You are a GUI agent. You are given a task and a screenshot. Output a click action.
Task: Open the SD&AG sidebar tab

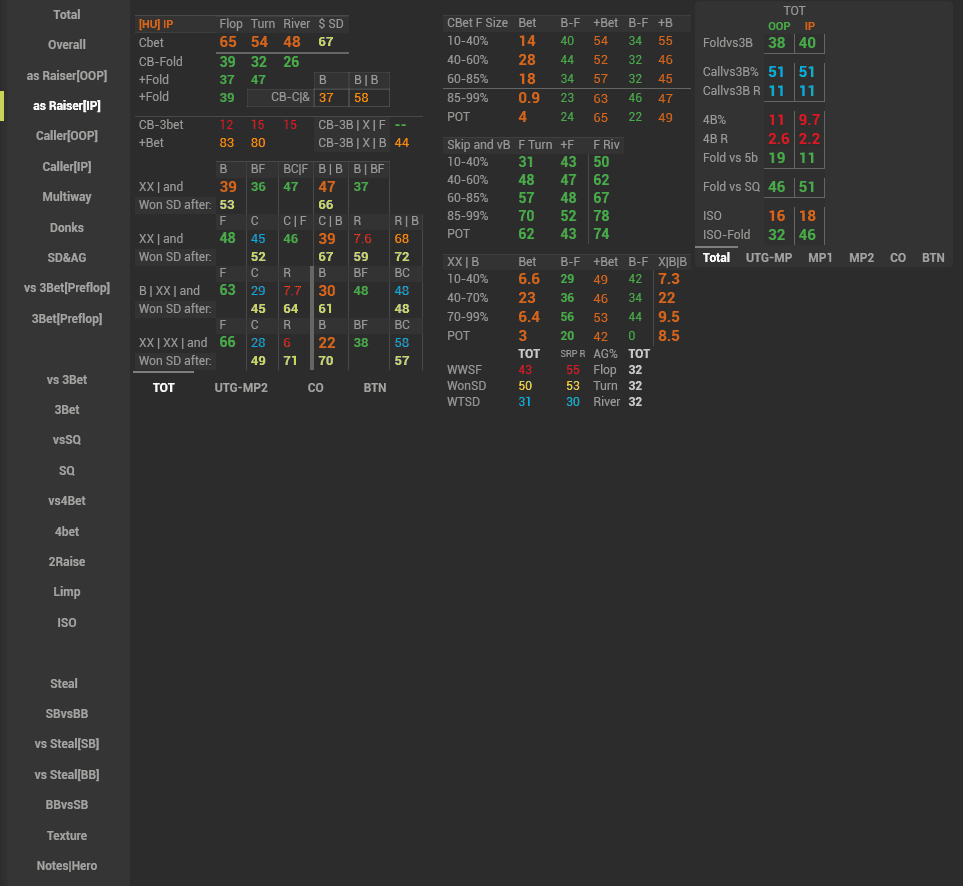(66, 258)
